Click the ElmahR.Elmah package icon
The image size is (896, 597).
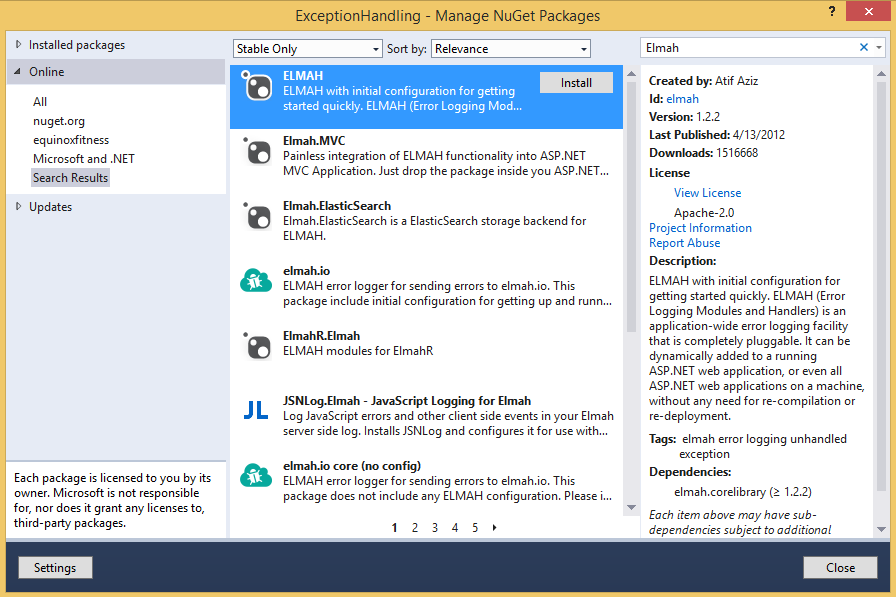[257, 346]
